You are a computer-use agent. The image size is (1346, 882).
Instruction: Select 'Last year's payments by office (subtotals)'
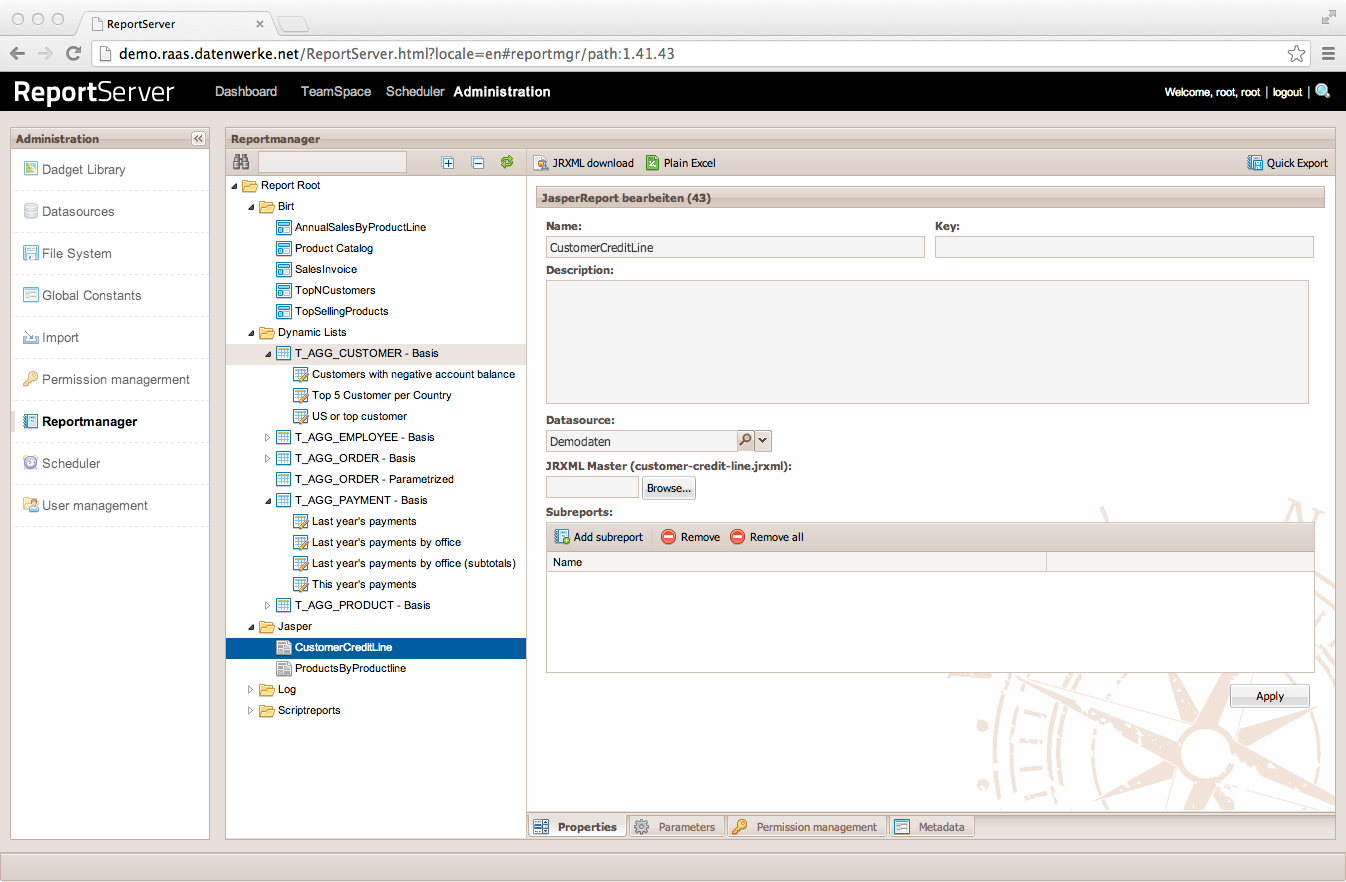point(414,563)
